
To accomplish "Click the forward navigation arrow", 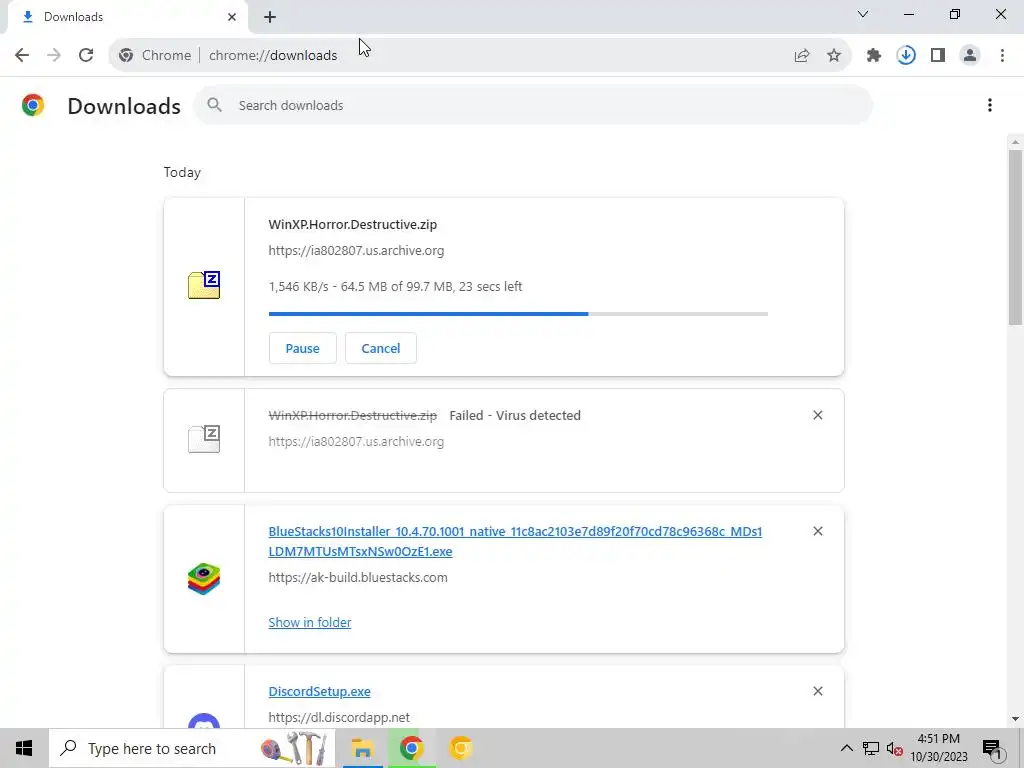I will coord(54,55).
